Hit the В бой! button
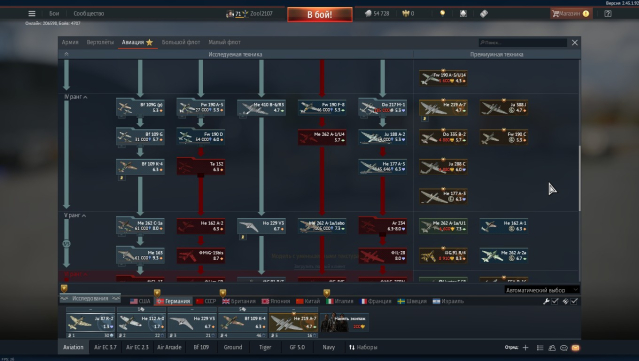Image resolution: width=639 pixels, height=361 pixels. coord(320,15)
